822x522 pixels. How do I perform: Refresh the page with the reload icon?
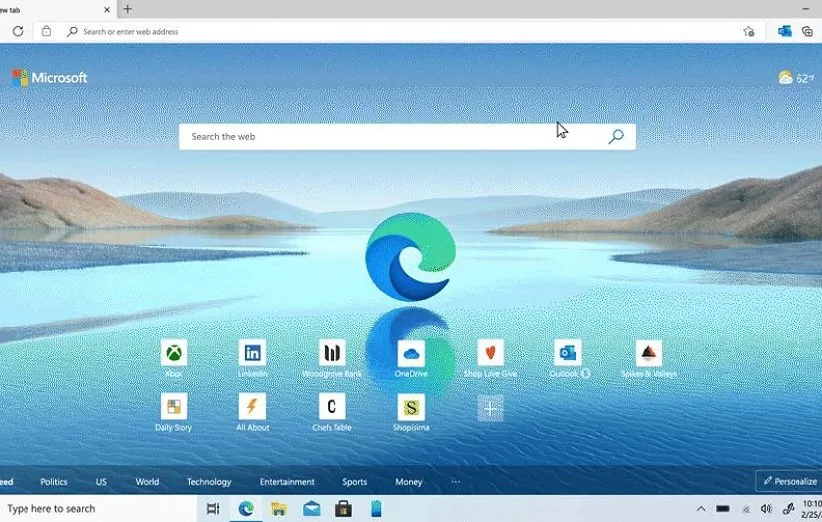point(18,32)
